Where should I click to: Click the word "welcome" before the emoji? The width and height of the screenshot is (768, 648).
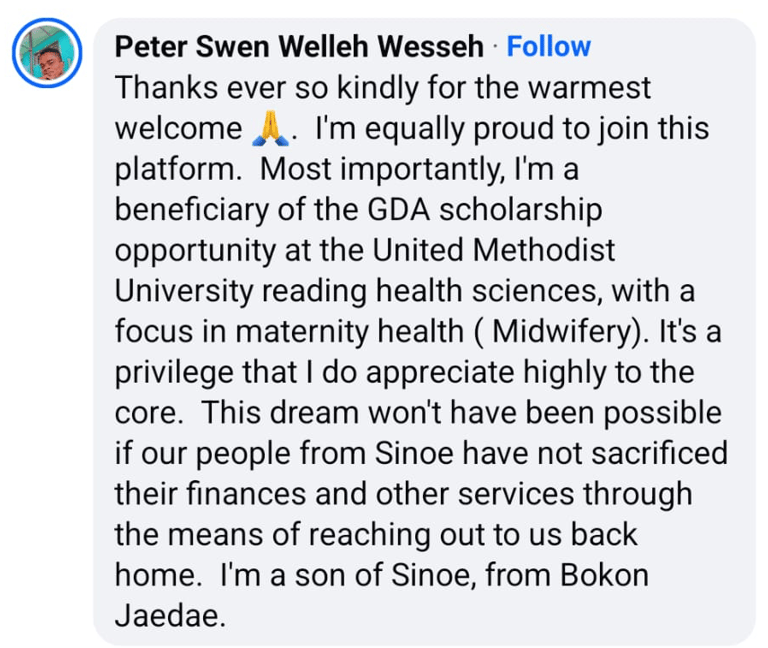point(178,130)
